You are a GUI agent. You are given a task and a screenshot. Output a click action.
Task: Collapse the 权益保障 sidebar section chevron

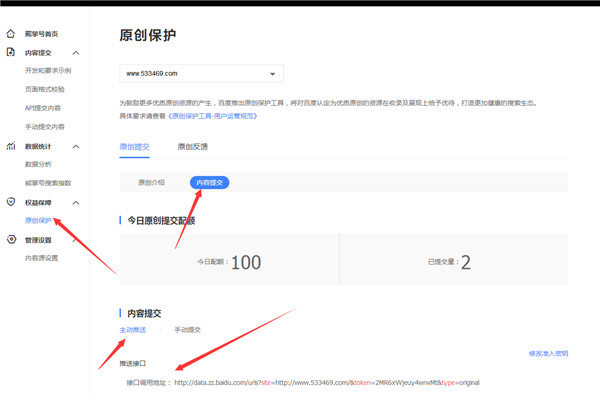pyautogui.click(x=76, y=203)
